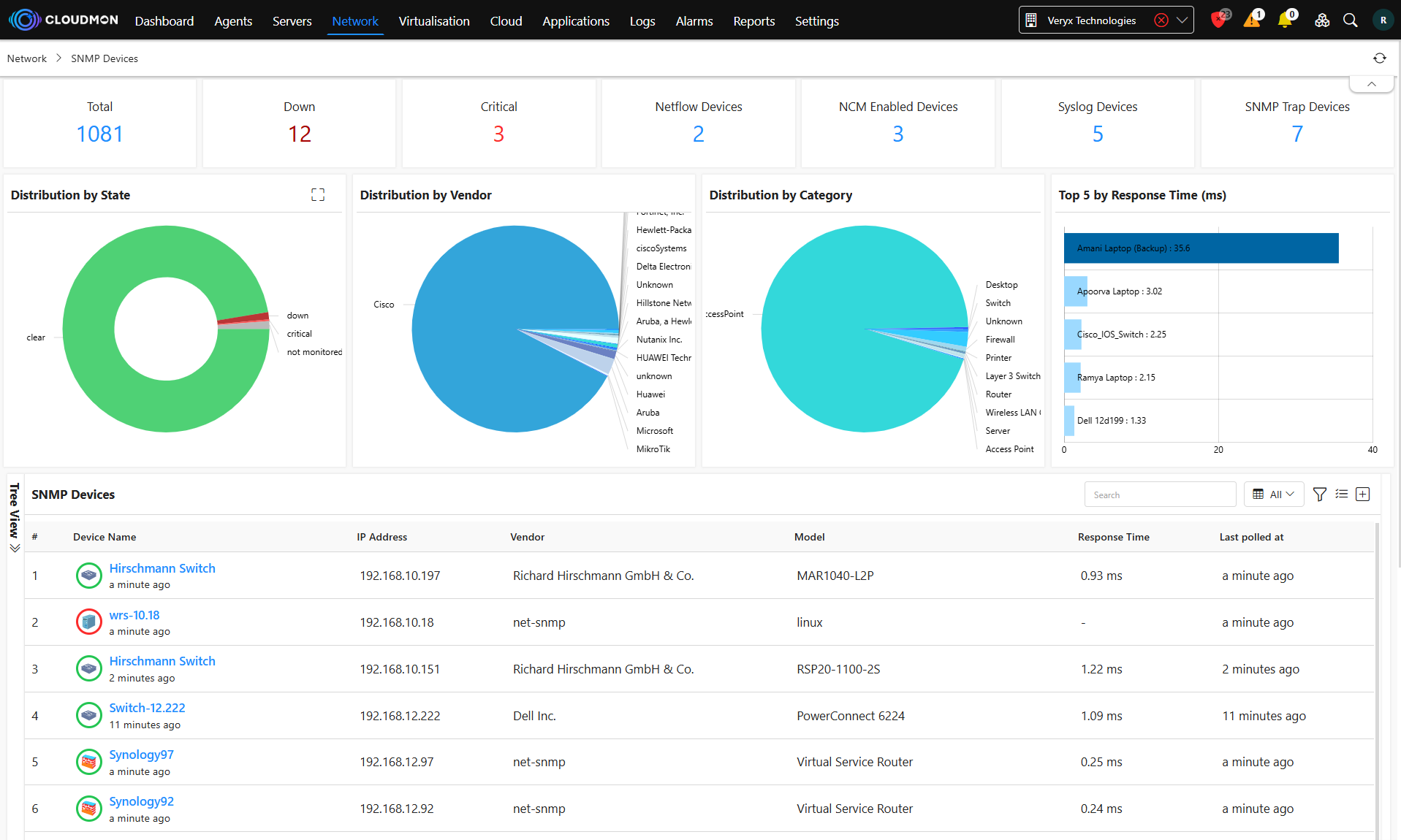Maximize the Distribution by State chart
Image resolution: width=1401 pixels, height=840 pixels.
click(x=318, y=195)
